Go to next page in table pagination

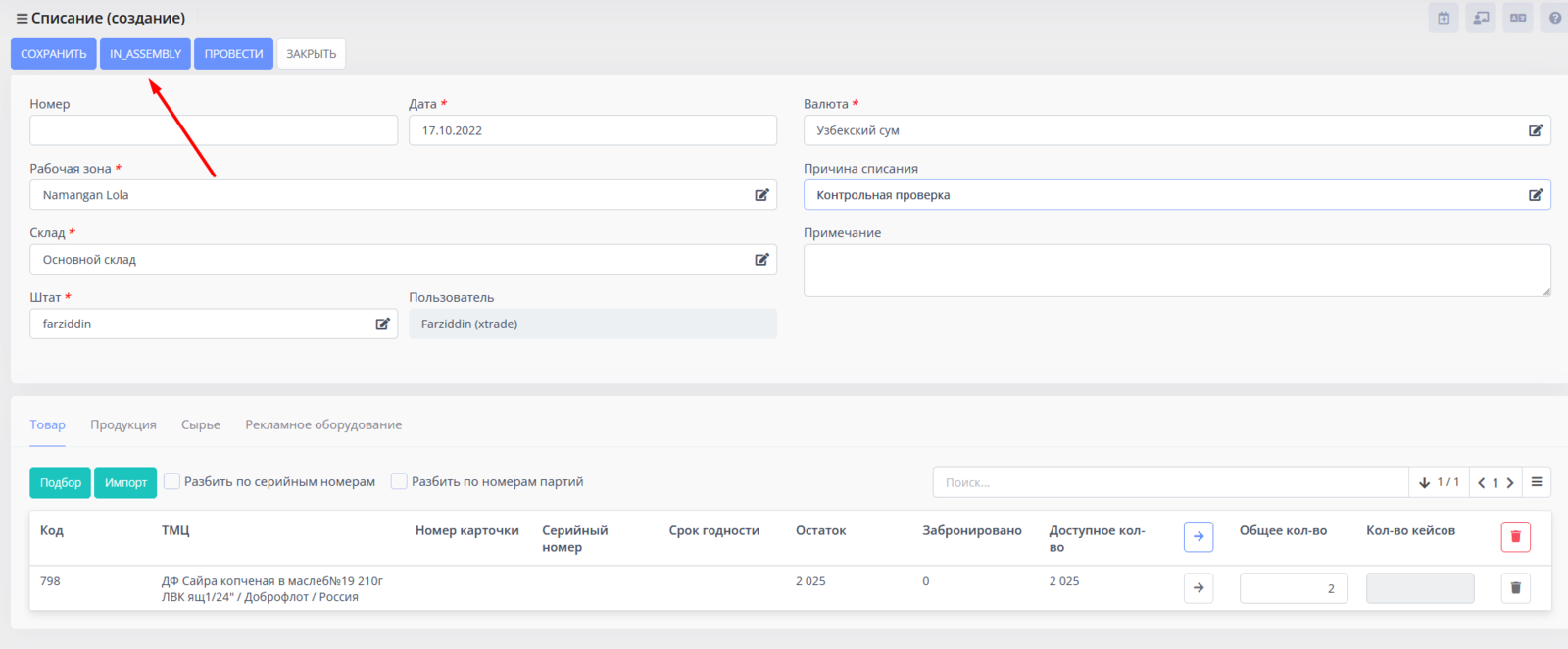tap(1510, 482)
